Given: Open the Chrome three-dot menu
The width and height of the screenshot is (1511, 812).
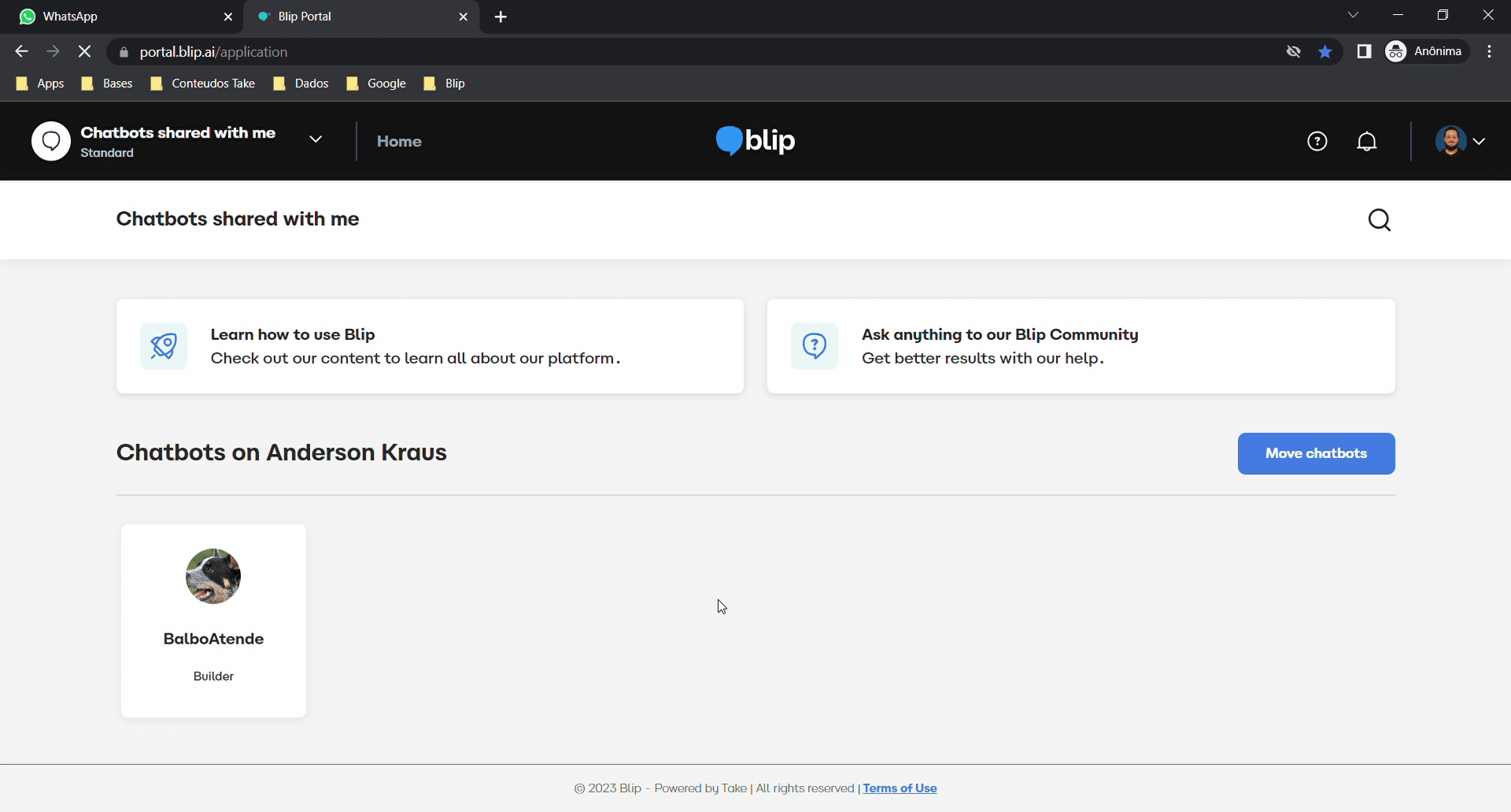Looking at the screenshot, I should 1489,52.
